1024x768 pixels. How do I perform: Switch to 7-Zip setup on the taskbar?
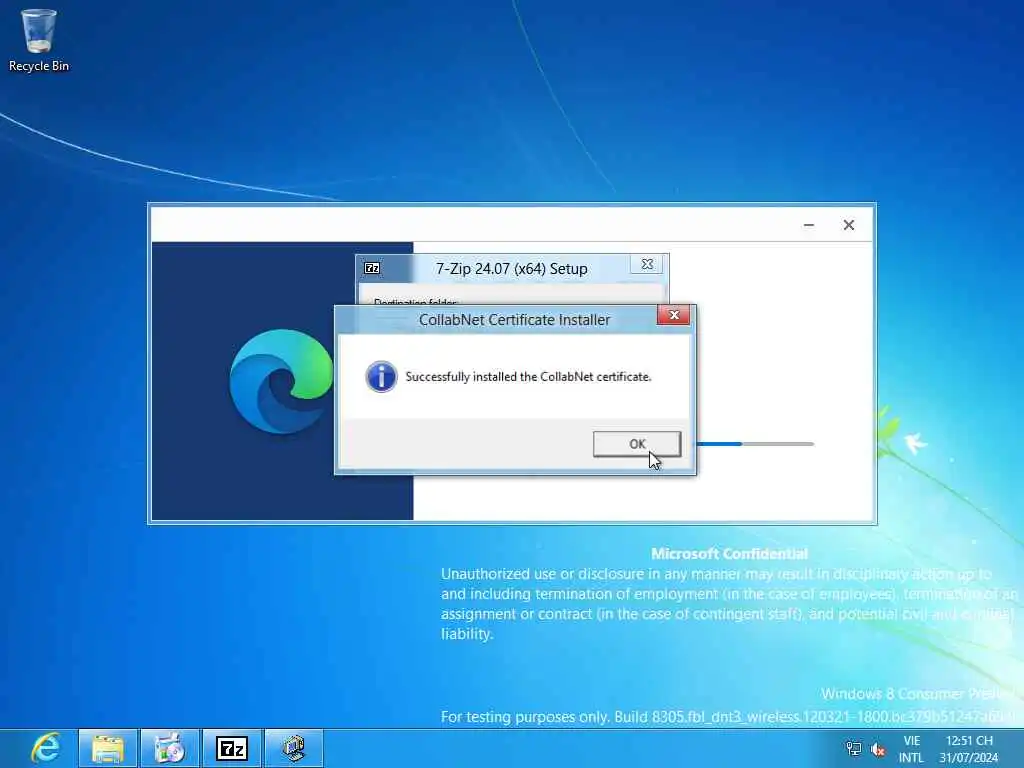[232, 748]
